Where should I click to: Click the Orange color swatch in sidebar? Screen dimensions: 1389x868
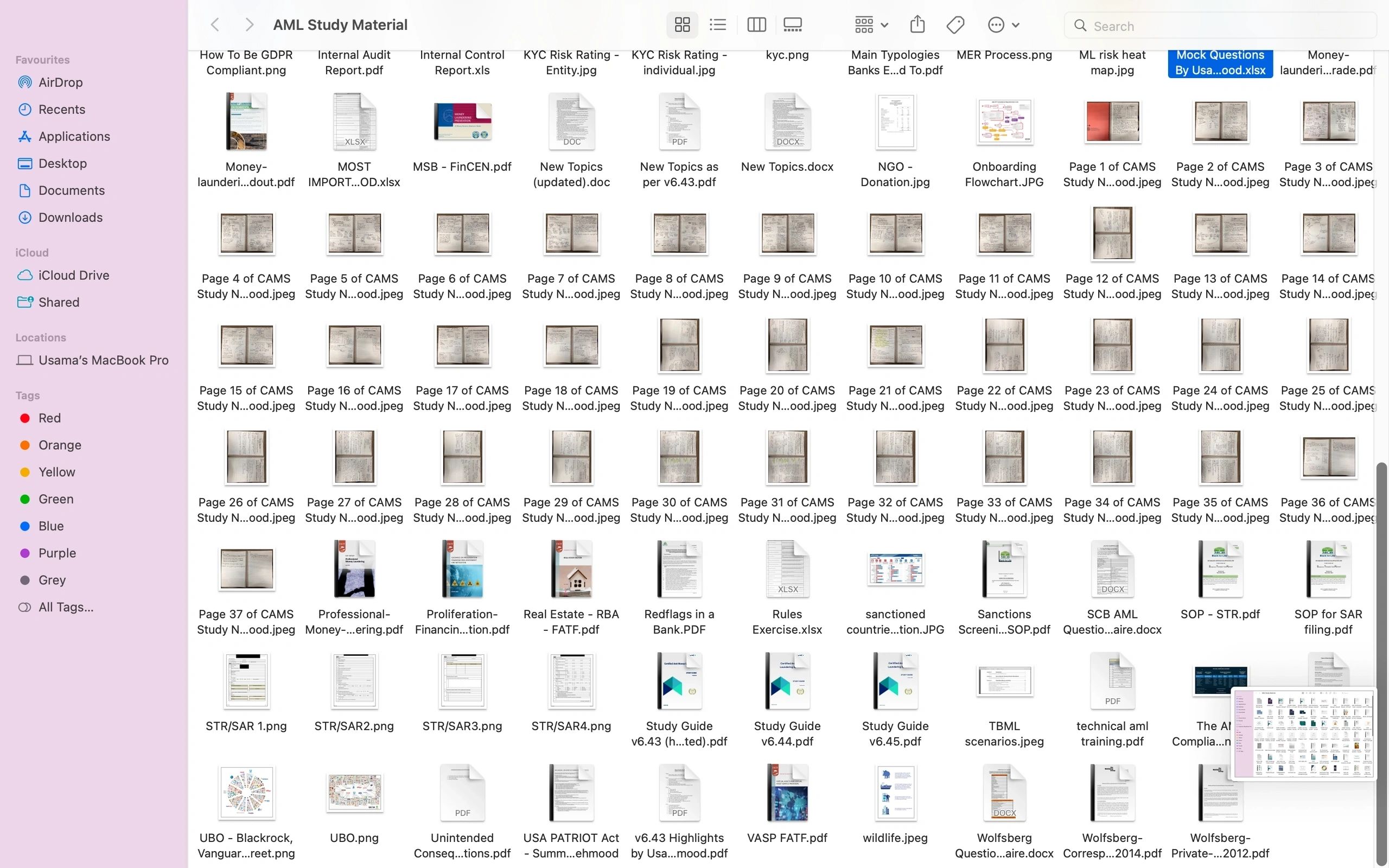(21, 445)
